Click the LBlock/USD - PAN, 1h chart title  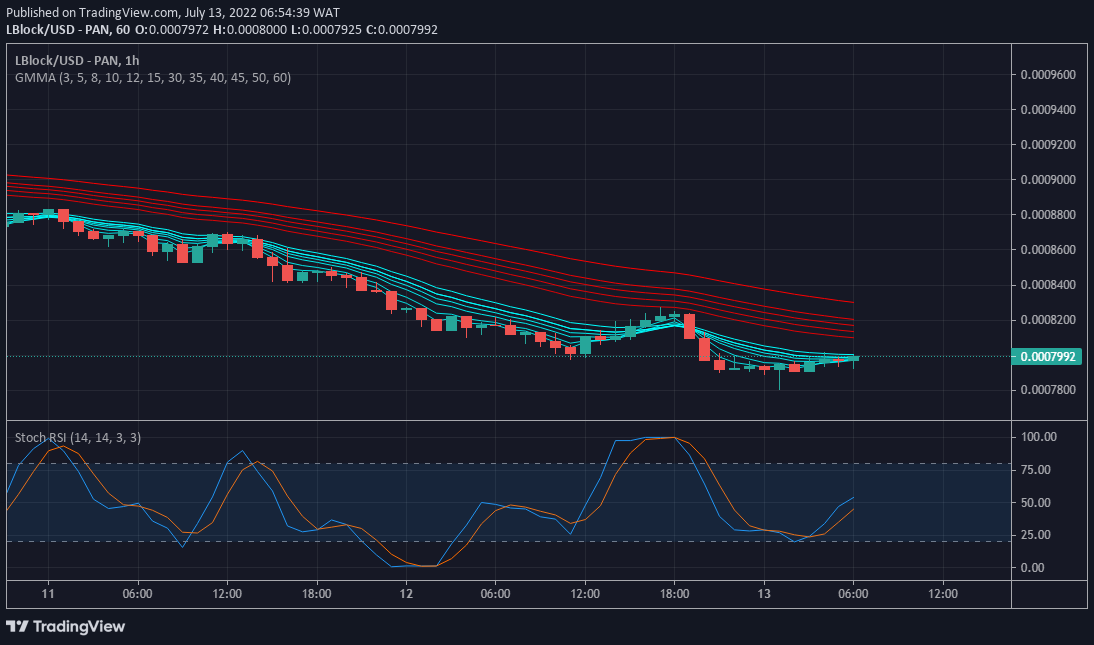click(77, 61)
